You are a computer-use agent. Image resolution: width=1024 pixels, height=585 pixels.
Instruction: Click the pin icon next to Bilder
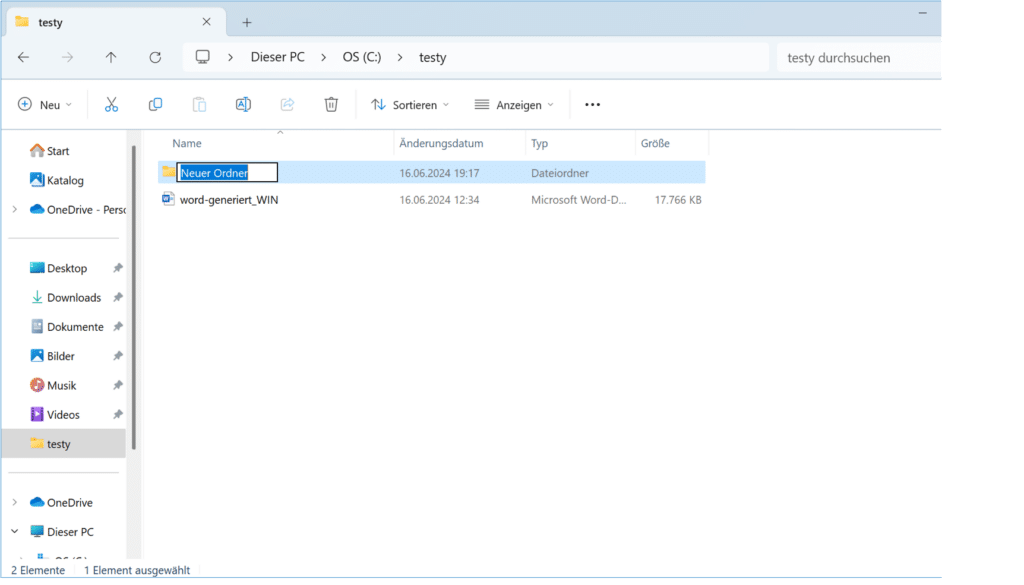(x=118, y=356)
